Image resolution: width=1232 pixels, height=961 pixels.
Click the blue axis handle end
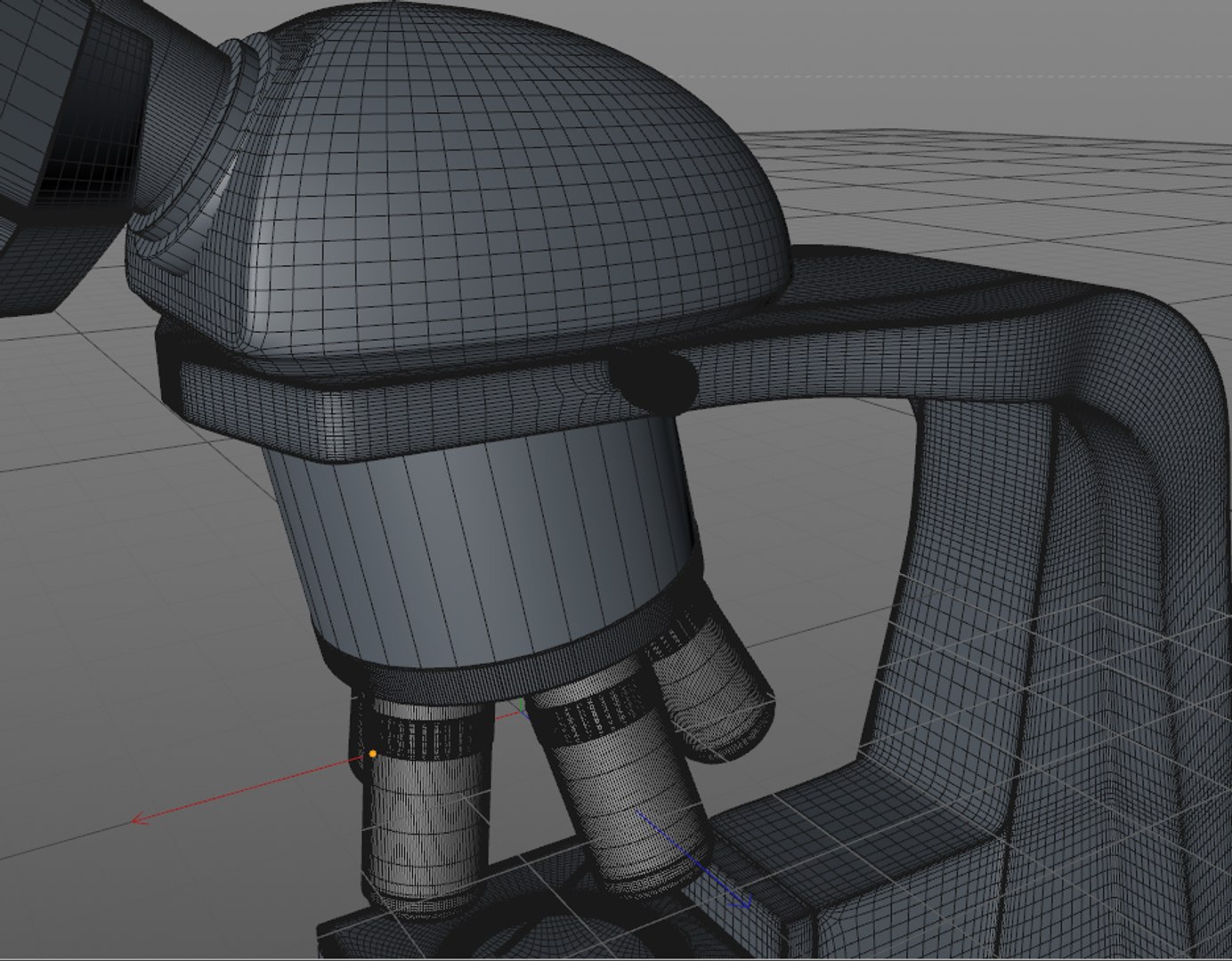point(744,901)
